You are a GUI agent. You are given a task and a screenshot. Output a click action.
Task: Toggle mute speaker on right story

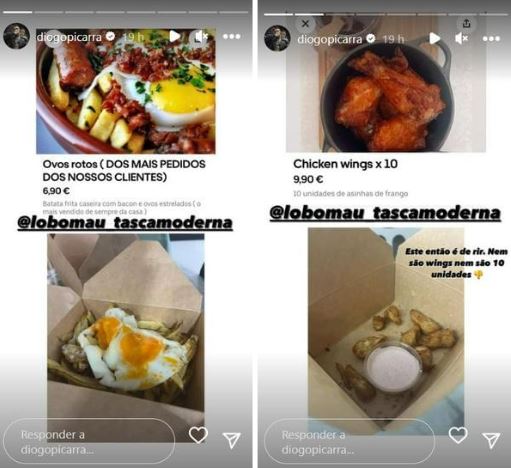coord(461,38)
